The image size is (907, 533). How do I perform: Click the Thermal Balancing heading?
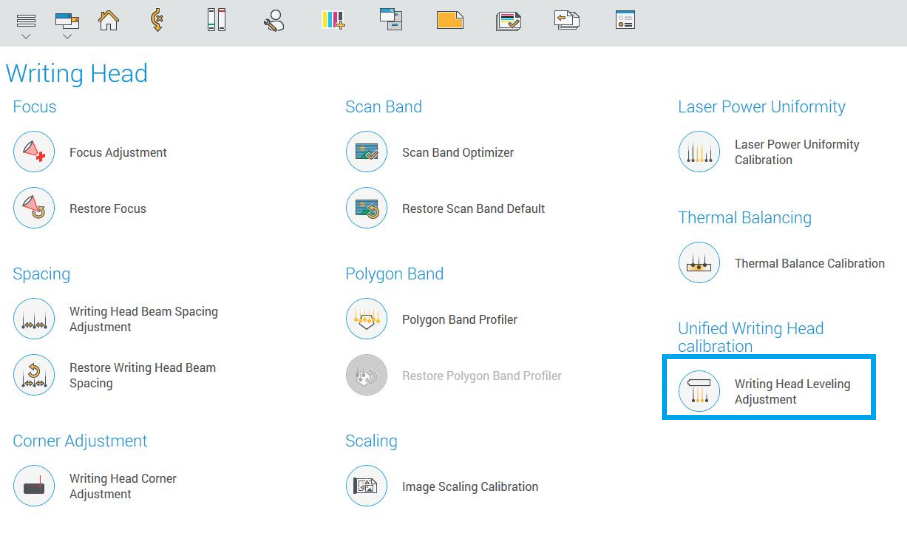point(744,218)
